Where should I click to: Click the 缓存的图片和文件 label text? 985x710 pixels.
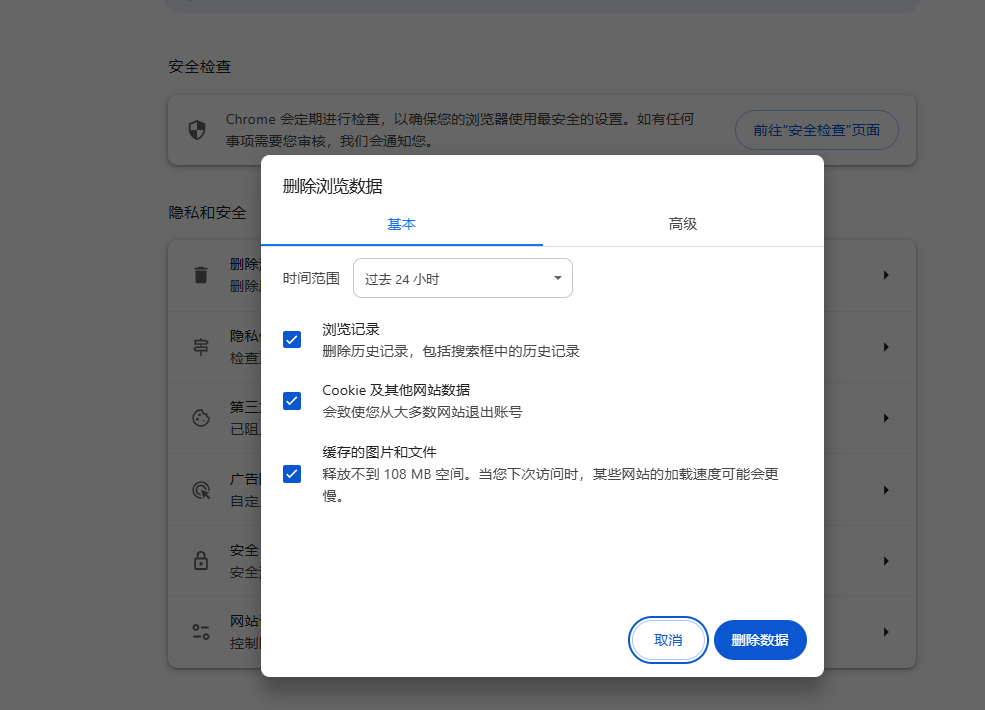[x=379, y=452]
